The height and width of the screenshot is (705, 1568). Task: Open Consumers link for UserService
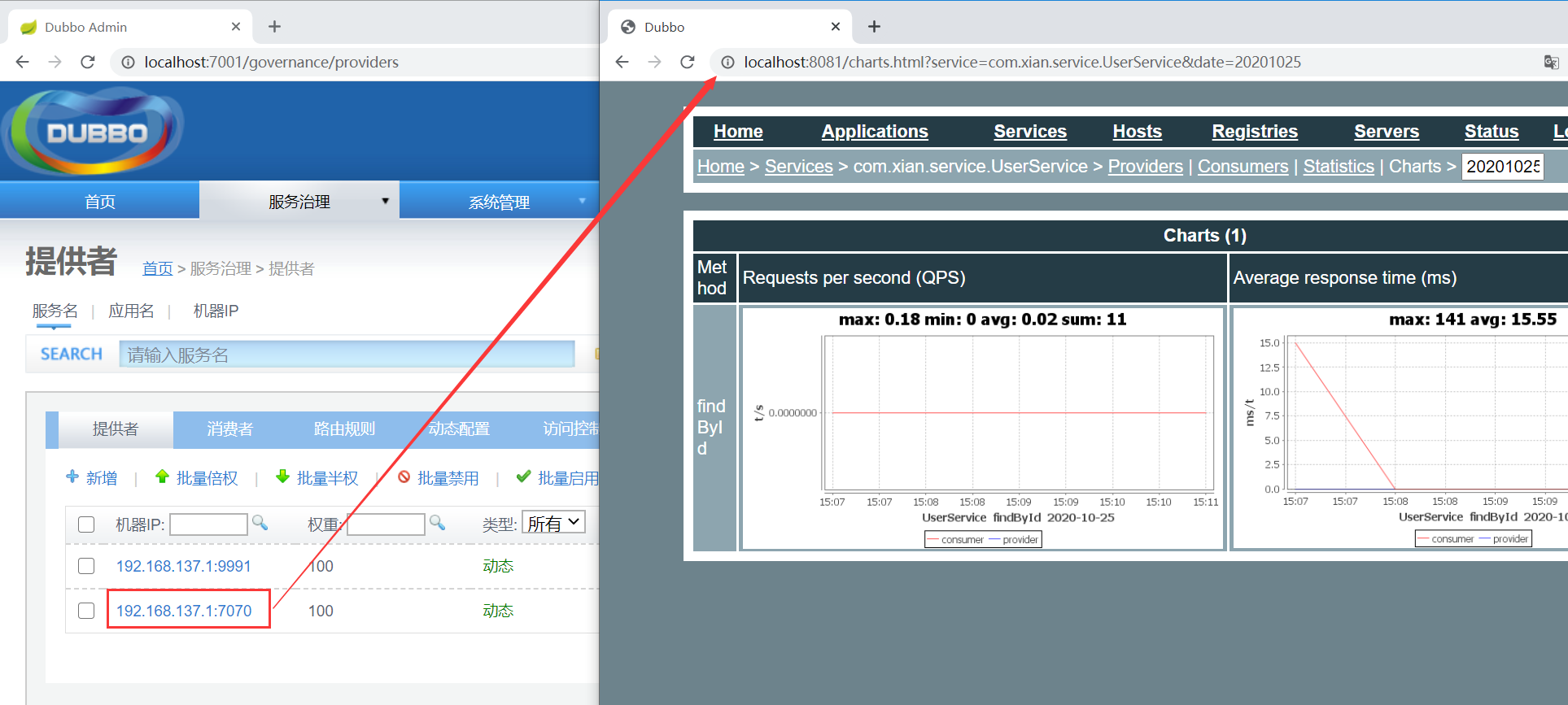tap(1243, 167)
